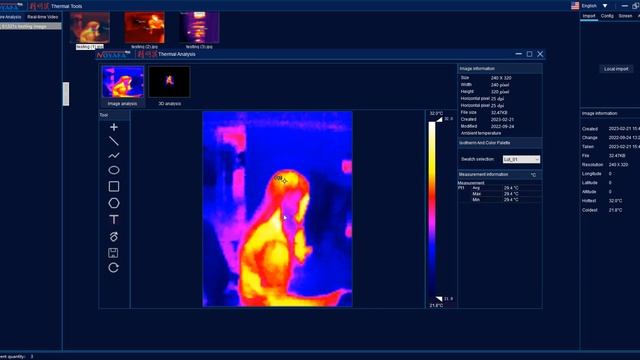Click the save floppy disk icon

click(113, 253)
